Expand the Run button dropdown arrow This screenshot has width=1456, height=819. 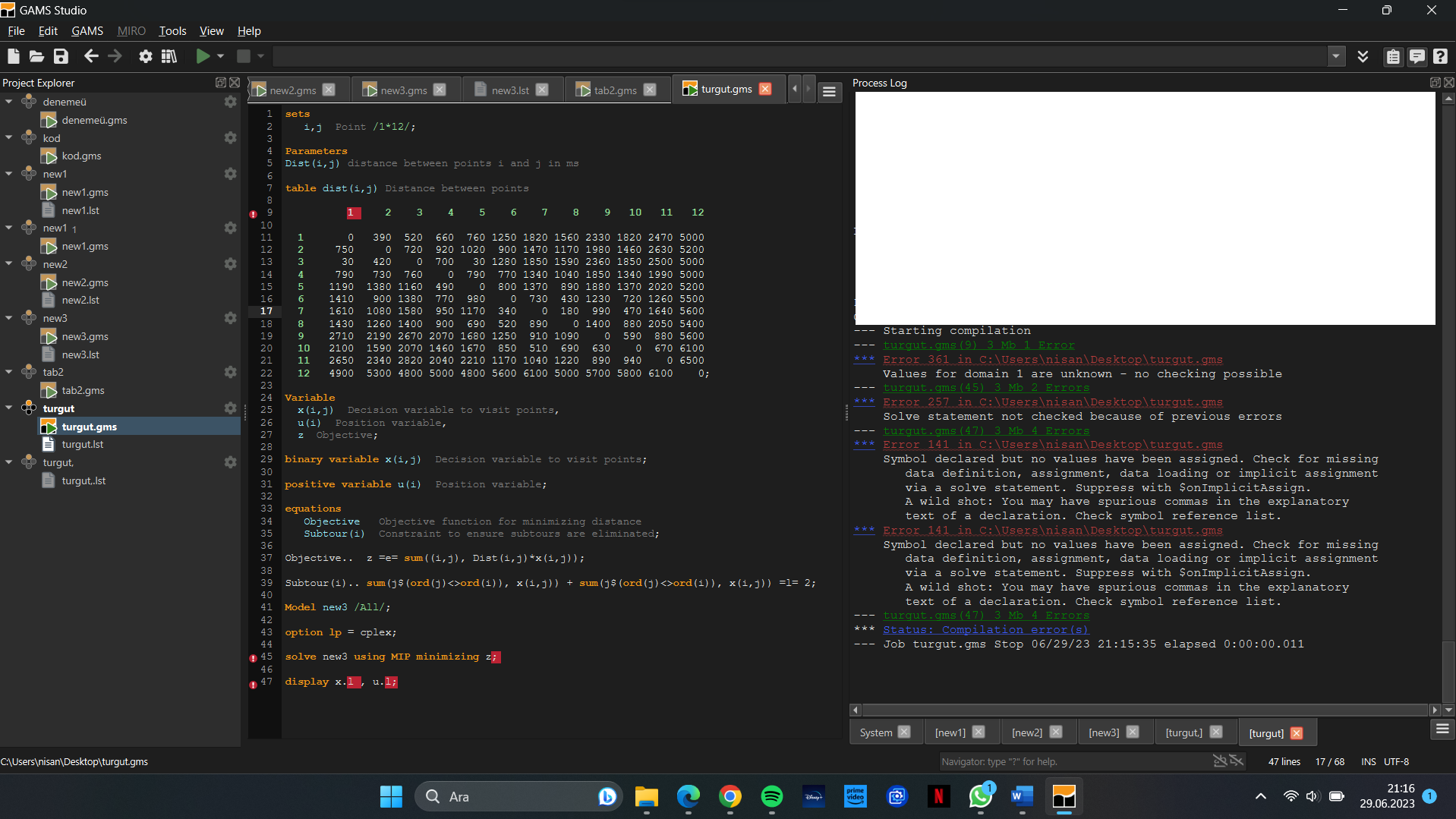[x=219, y=55]
